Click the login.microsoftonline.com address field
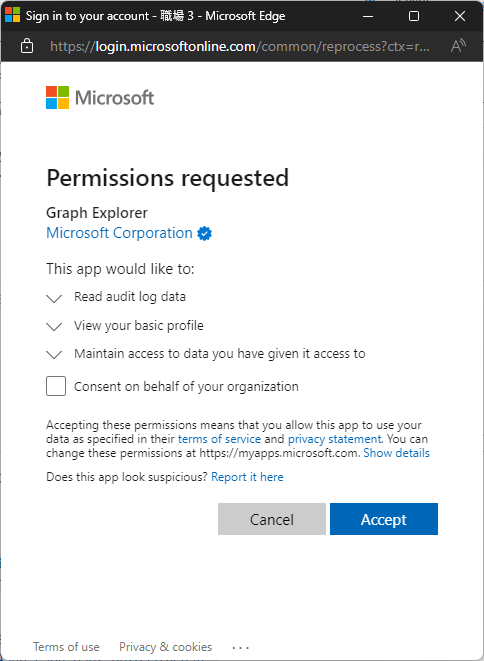The height and width of the screenshot is (661, 484). coord(240,46)
